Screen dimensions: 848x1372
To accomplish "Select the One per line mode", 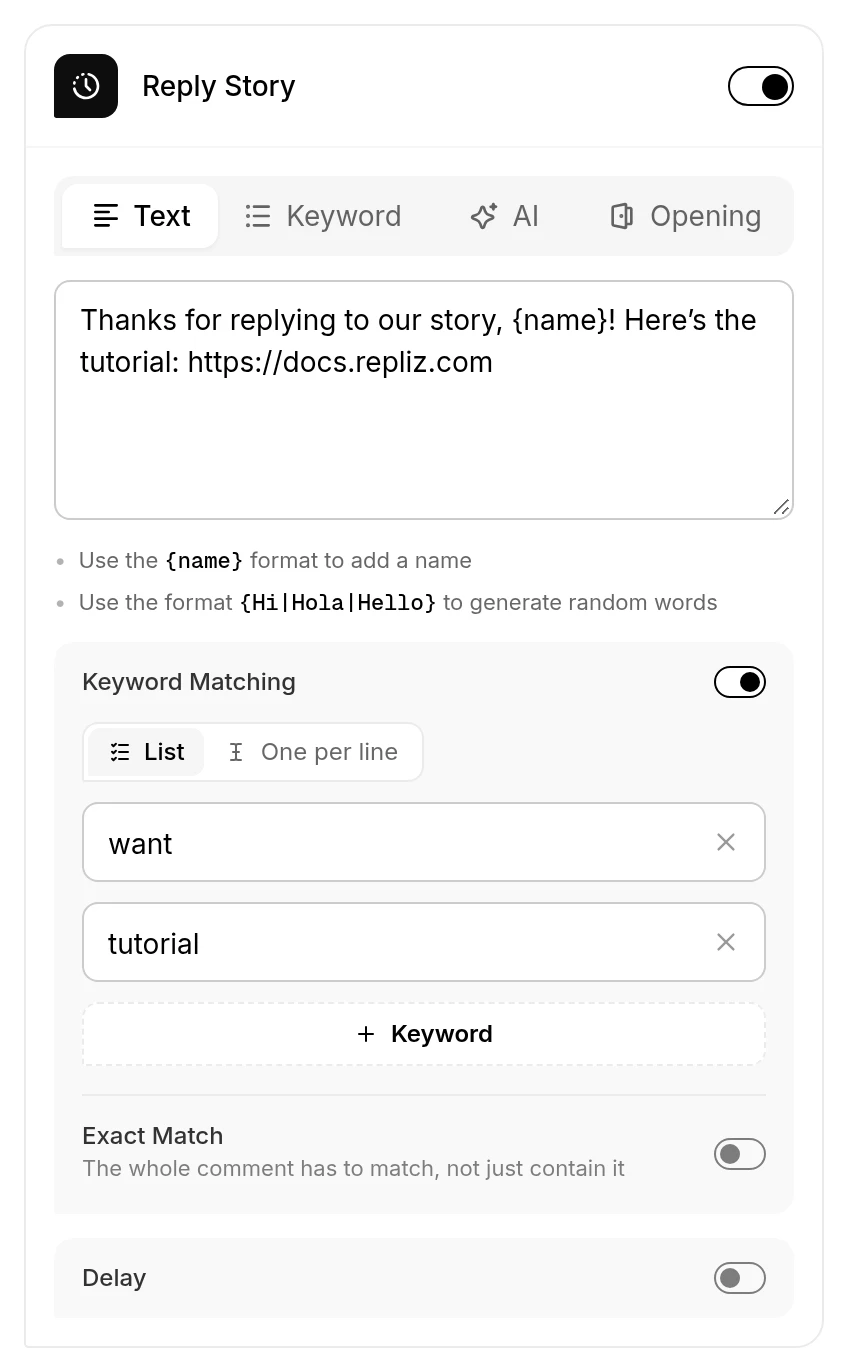I will click(x=313, y=752).
